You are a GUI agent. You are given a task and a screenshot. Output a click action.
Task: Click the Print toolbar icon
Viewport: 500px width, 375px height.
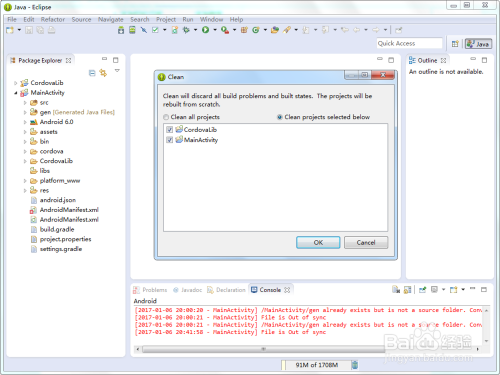tap(51, 30)
